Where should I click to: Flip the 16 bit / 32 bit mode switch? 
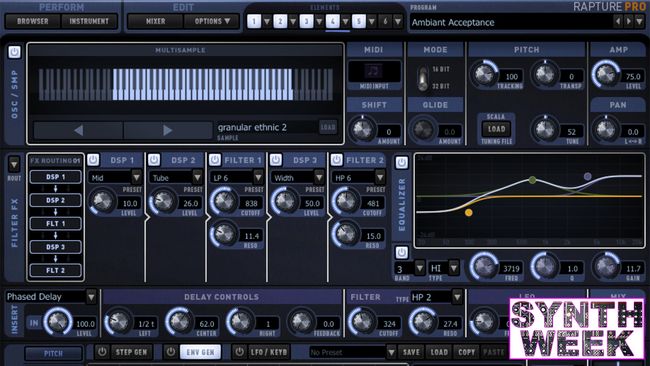pos(422,78)
